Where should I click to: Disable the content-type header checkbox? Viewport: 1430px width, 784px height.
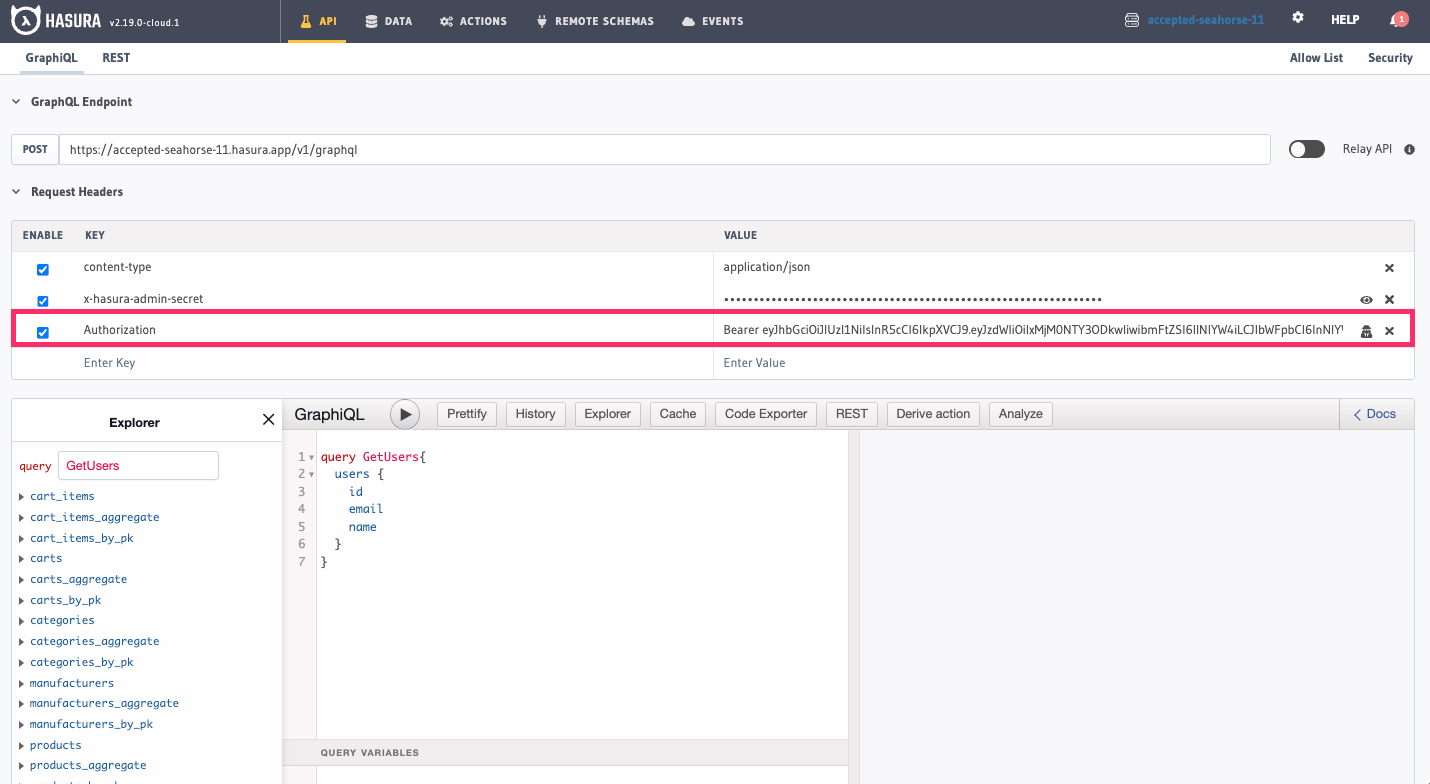click(x=41, y=269)
